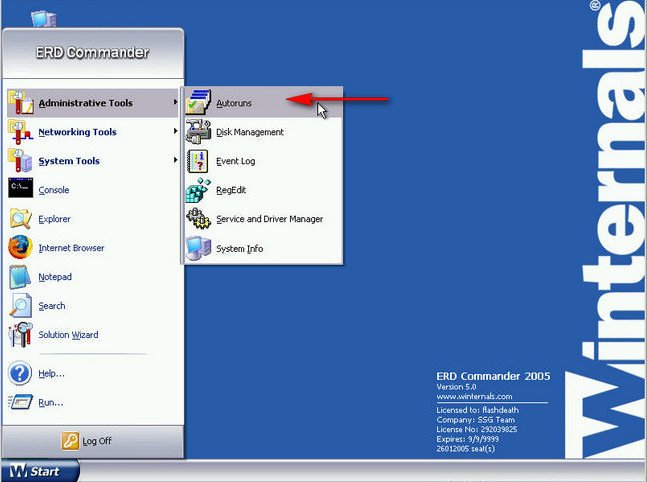Launch RegEdit from the submenu

pos(263,190)
